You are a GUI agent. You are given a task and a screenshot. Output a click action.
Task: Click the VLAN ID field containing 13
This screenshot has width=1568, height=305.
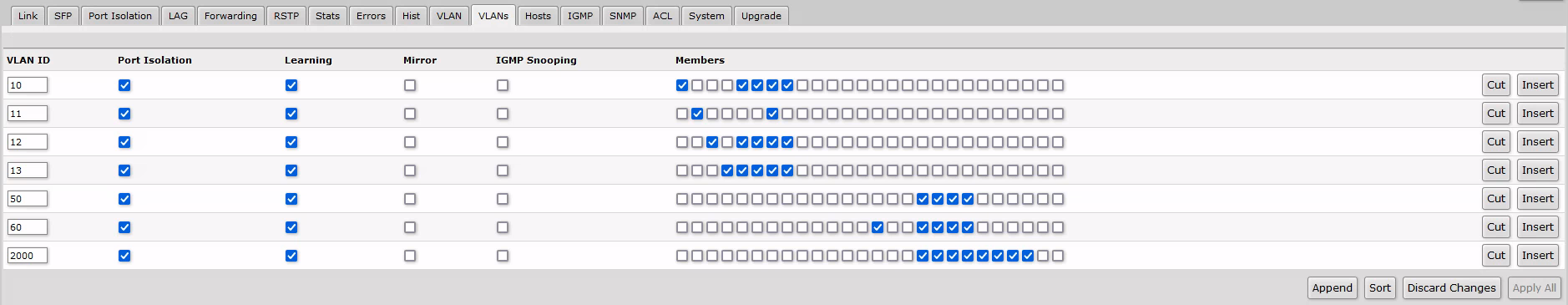pos(28,170)
